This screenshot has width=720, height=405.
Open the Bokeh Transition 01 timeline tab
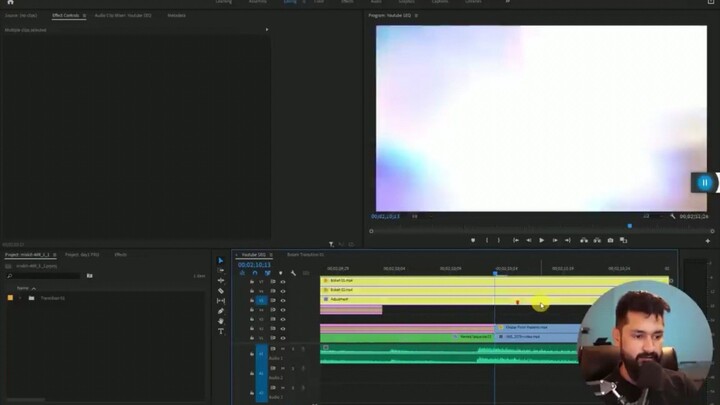tap(305, 254)
